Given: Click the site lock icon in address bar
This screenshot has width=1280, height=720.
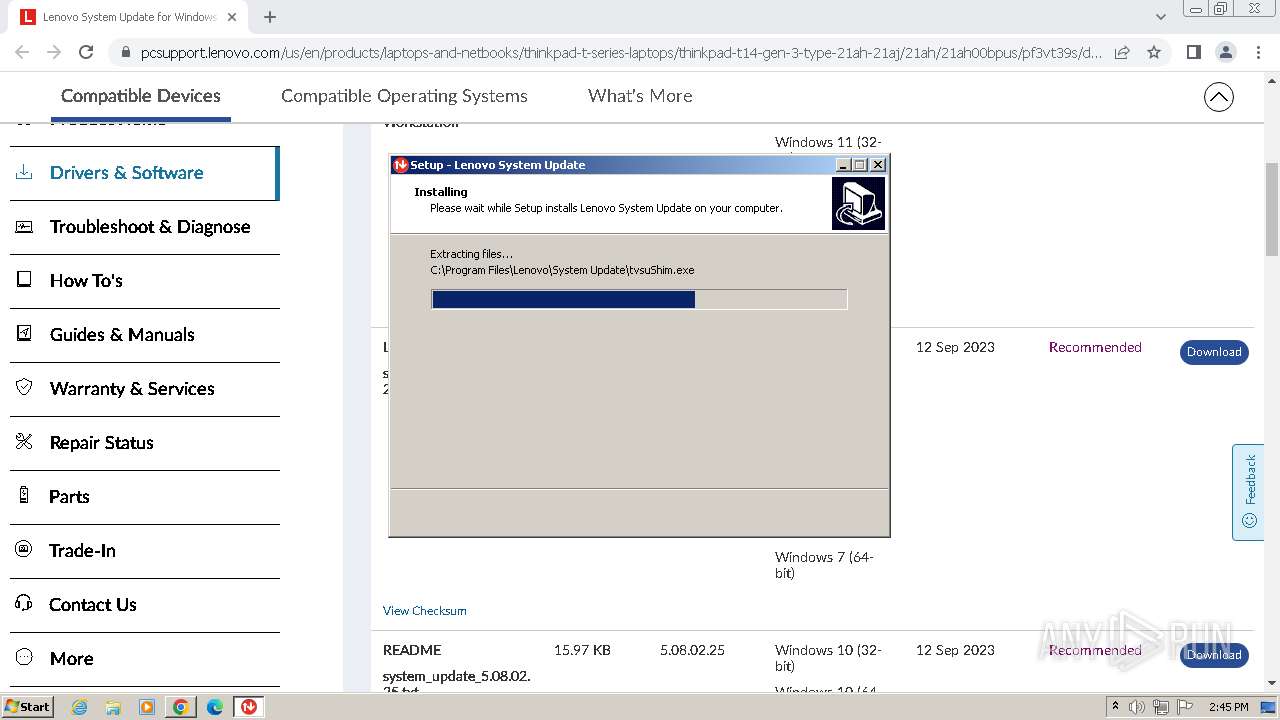Looking at the screenshot, I should [x=125, y=53].
